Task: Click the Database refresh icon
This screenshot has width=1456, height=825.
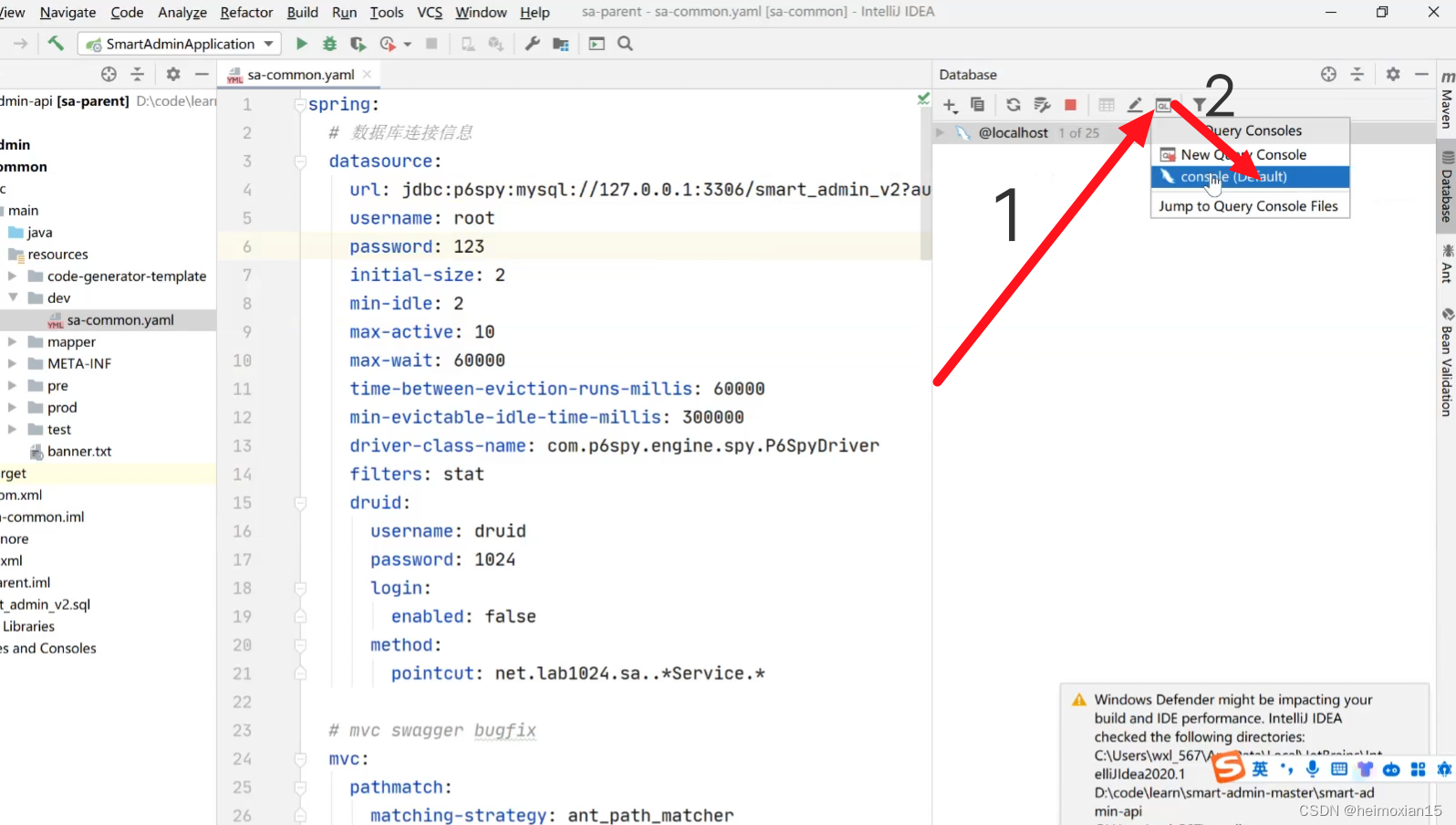Action: point(1013,105)
